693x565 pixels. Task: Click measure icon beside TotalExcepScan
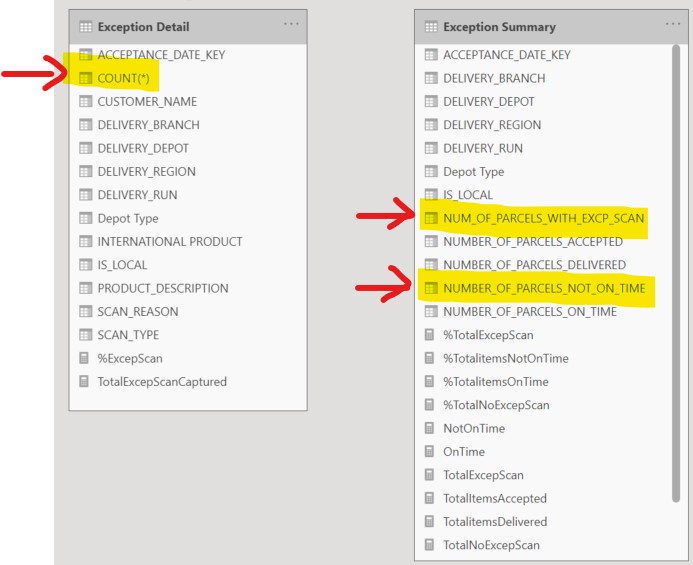[430, 475]
